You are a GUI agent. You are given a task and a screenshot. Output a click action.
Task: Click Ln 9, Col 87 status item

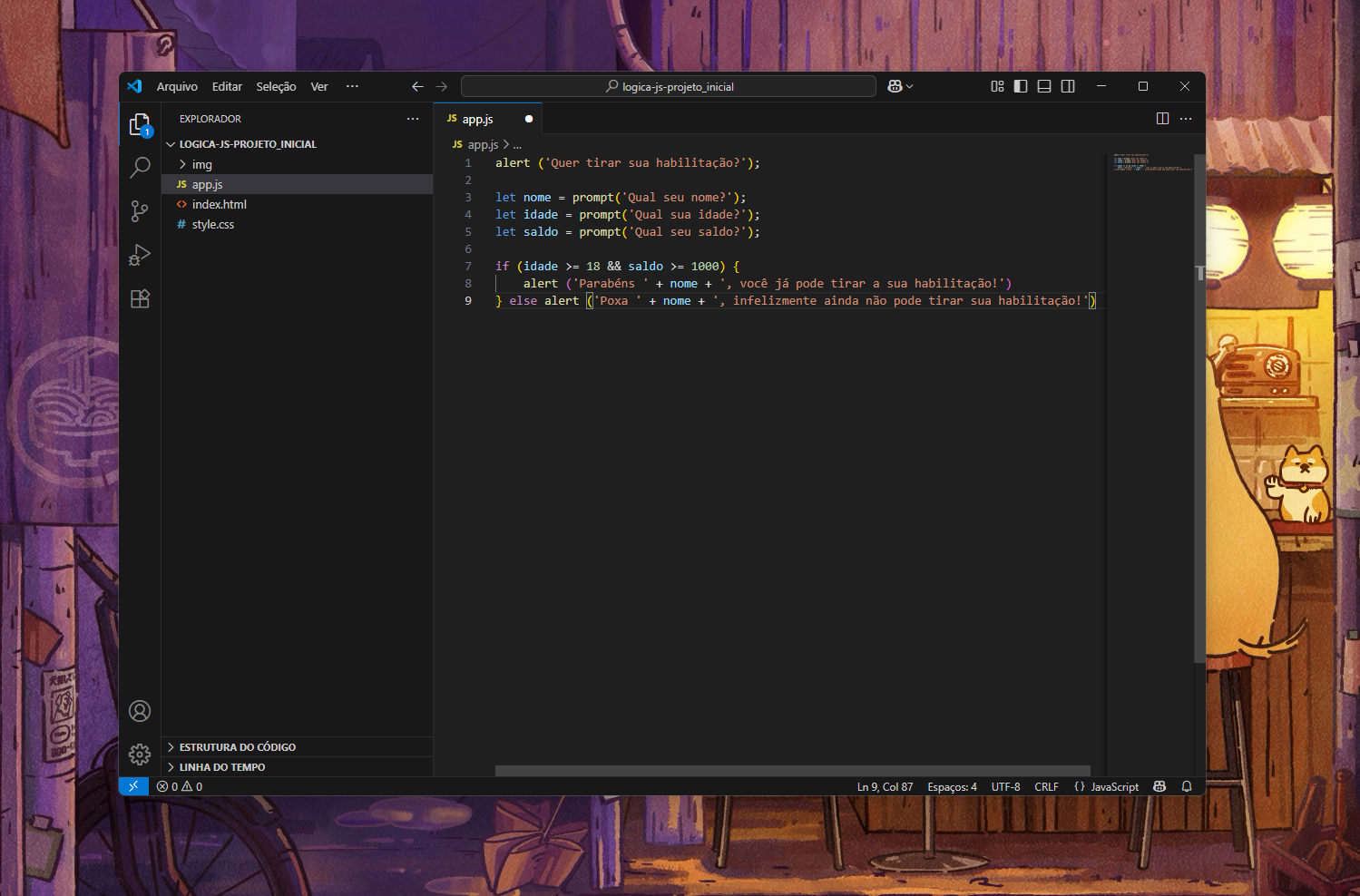(x=885, y=786)
